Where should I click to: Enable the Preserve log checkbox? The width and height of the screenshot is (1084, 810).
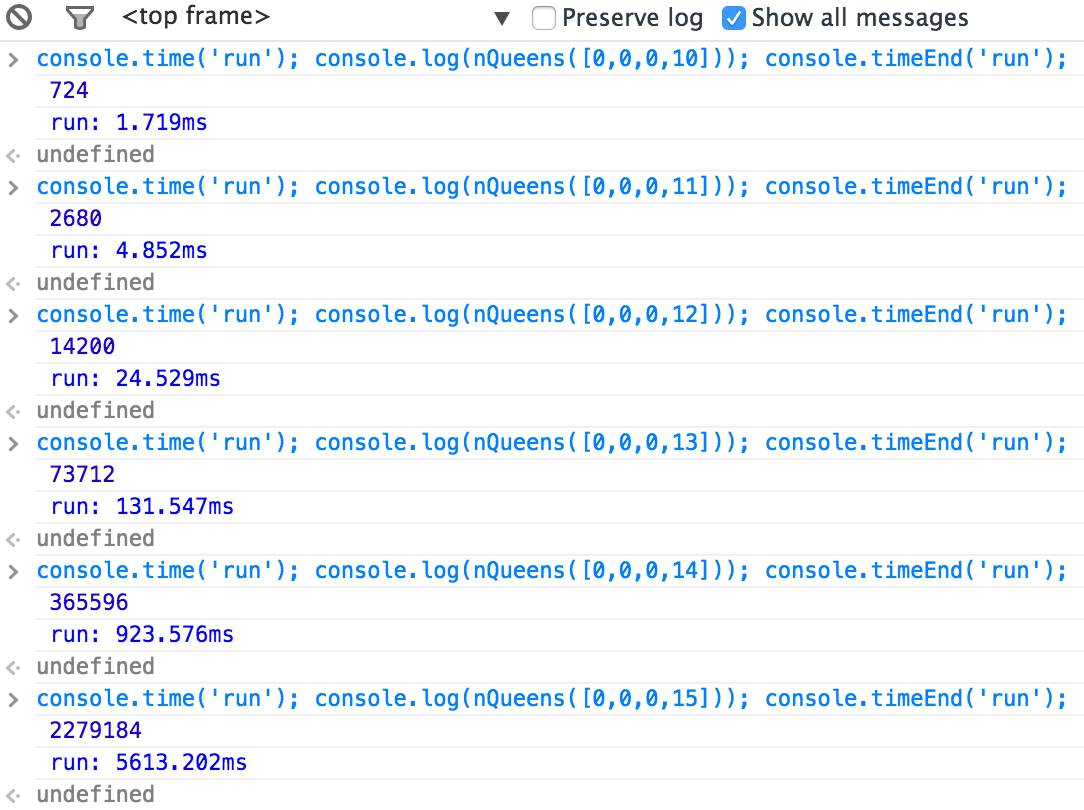pos(543,18)
